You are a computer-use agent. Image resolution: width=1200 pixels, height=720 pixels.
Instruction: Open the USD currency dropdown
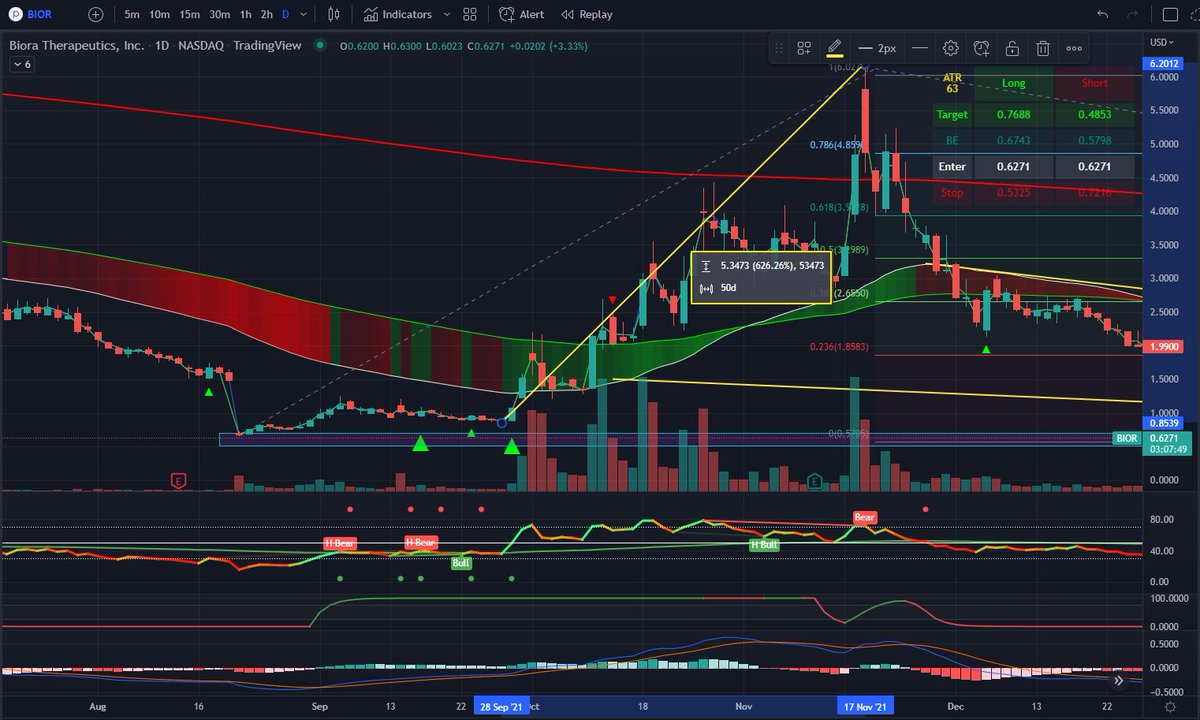(1161, 42)
